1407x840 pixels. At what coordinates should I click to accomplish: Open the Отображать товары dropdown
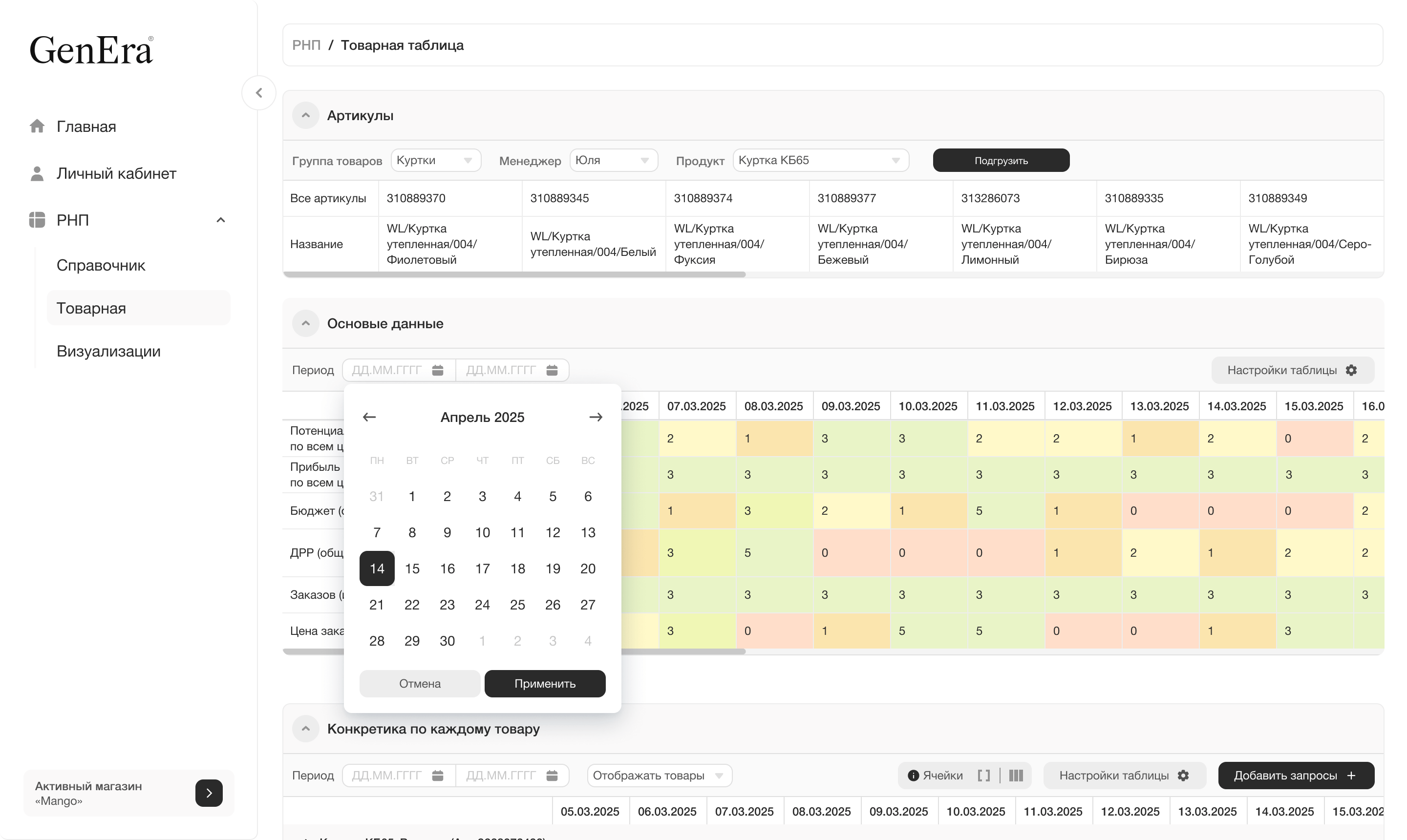point(659,776)
